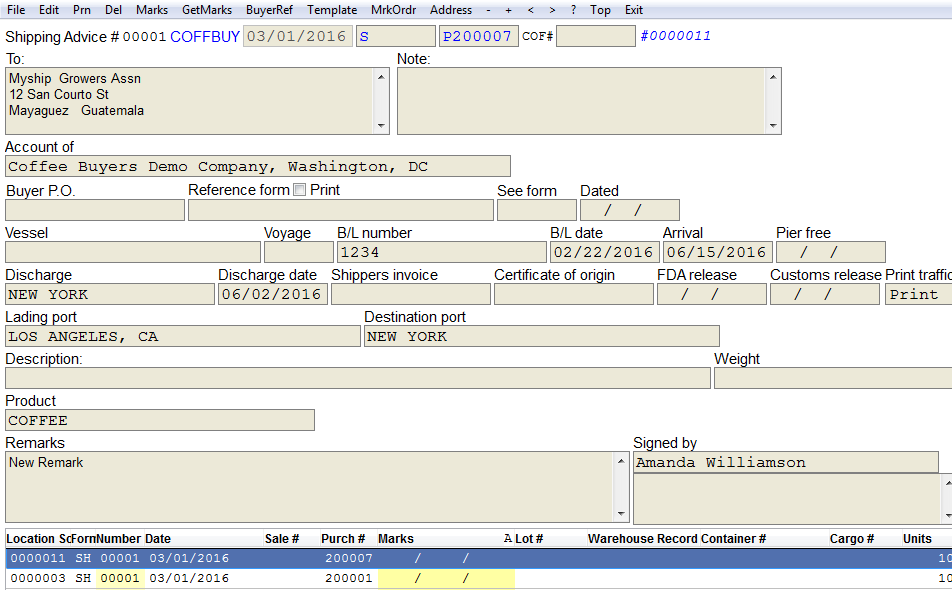Click the Shippers invoice field
952x590 pixels.
tap(410, 294)
